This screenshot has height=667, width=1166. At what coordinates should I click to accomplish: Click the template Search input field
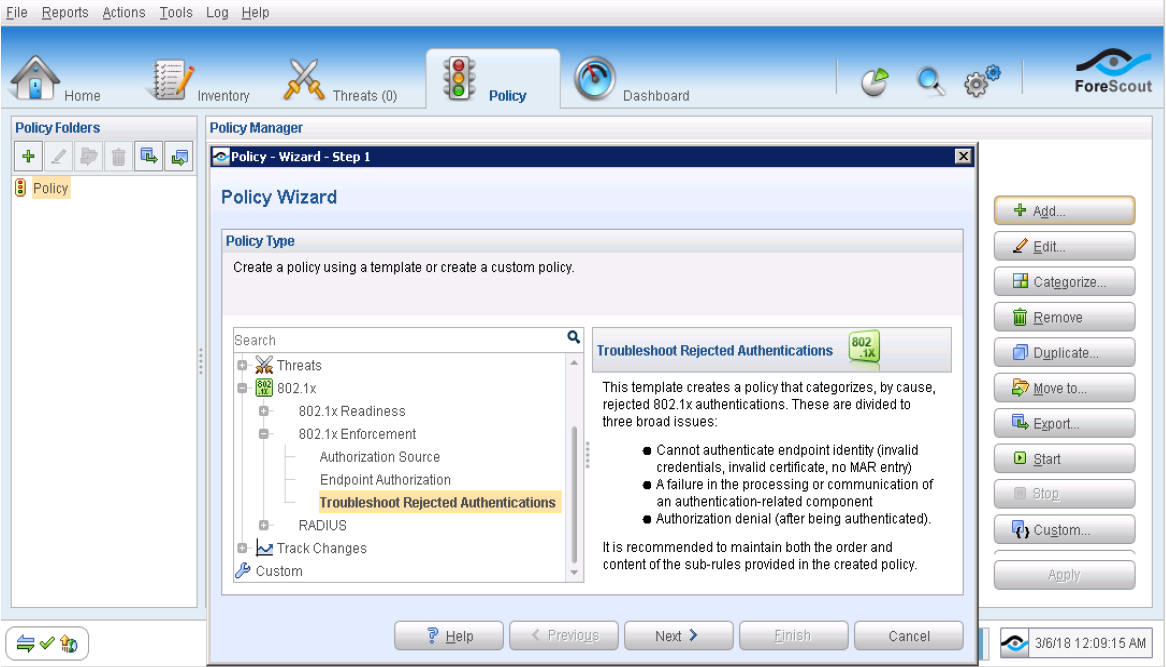click(399, 340)
